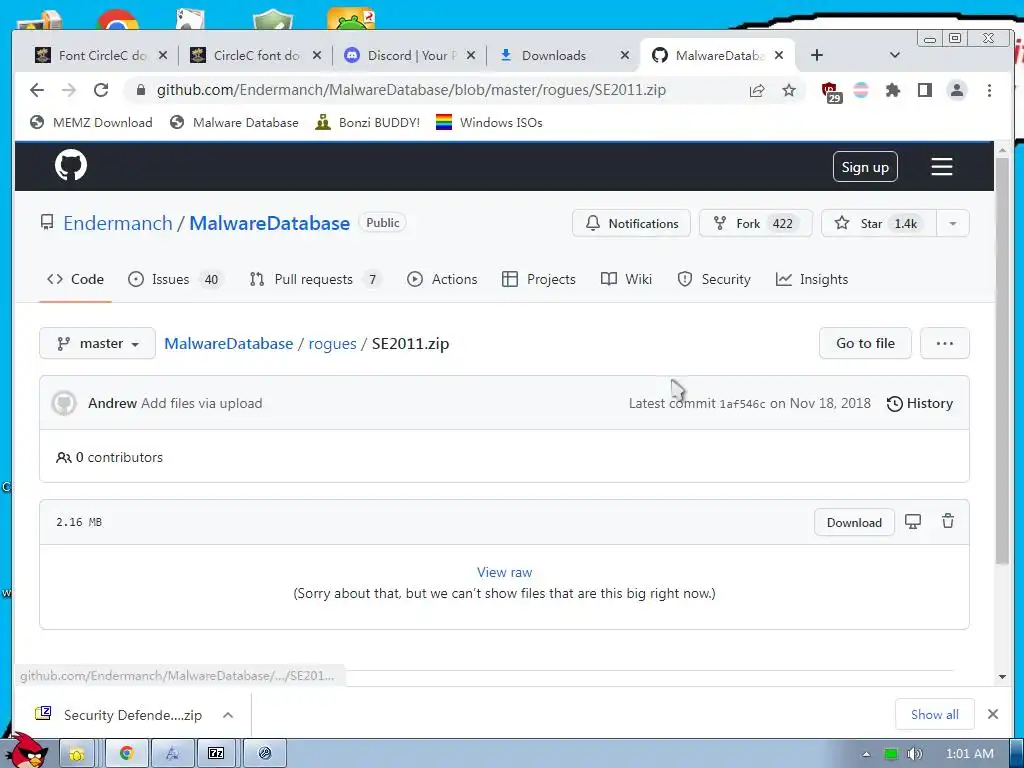1024x768 pixels.
Task: Open 7-Zip from taskbar
Action: [x=216, y=753]
